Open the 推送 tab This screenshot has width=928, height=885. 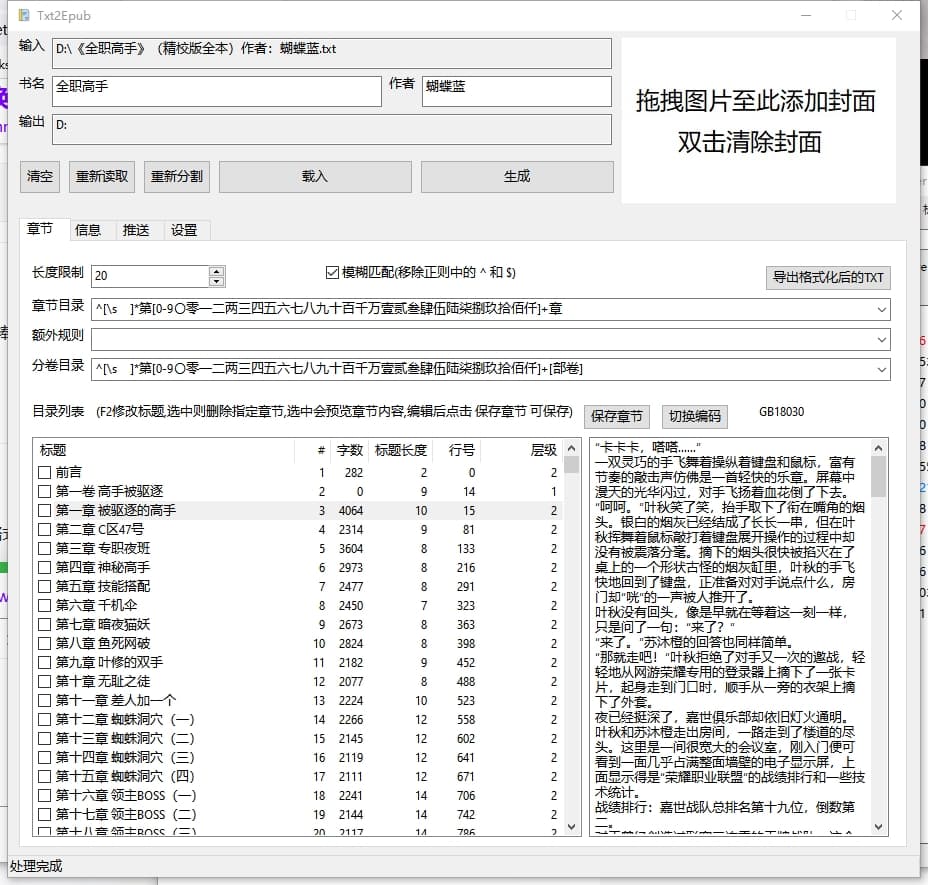click(136, 230)
